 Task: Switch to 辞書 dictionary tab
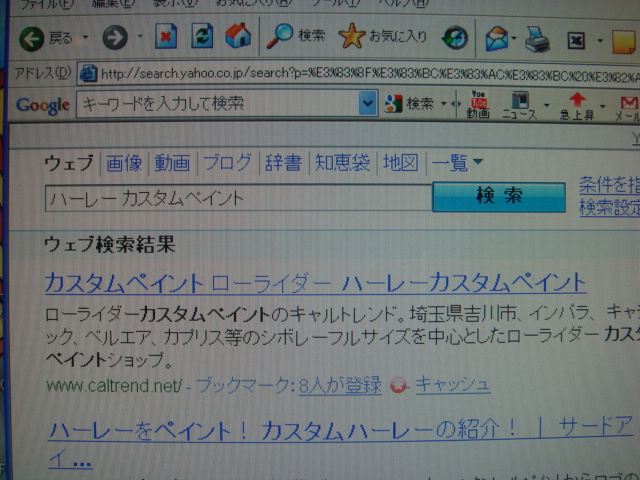283,163
